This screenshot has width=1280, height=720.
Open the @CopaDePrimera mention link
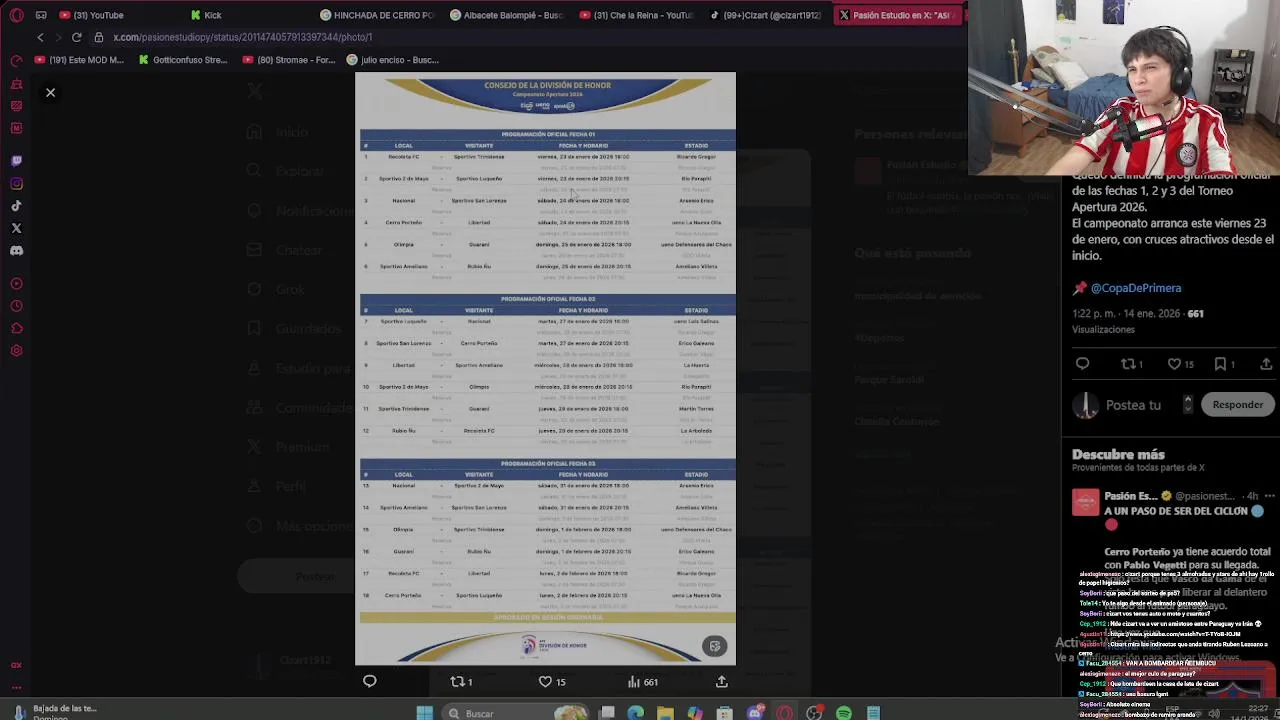[x=1136, y=288]
